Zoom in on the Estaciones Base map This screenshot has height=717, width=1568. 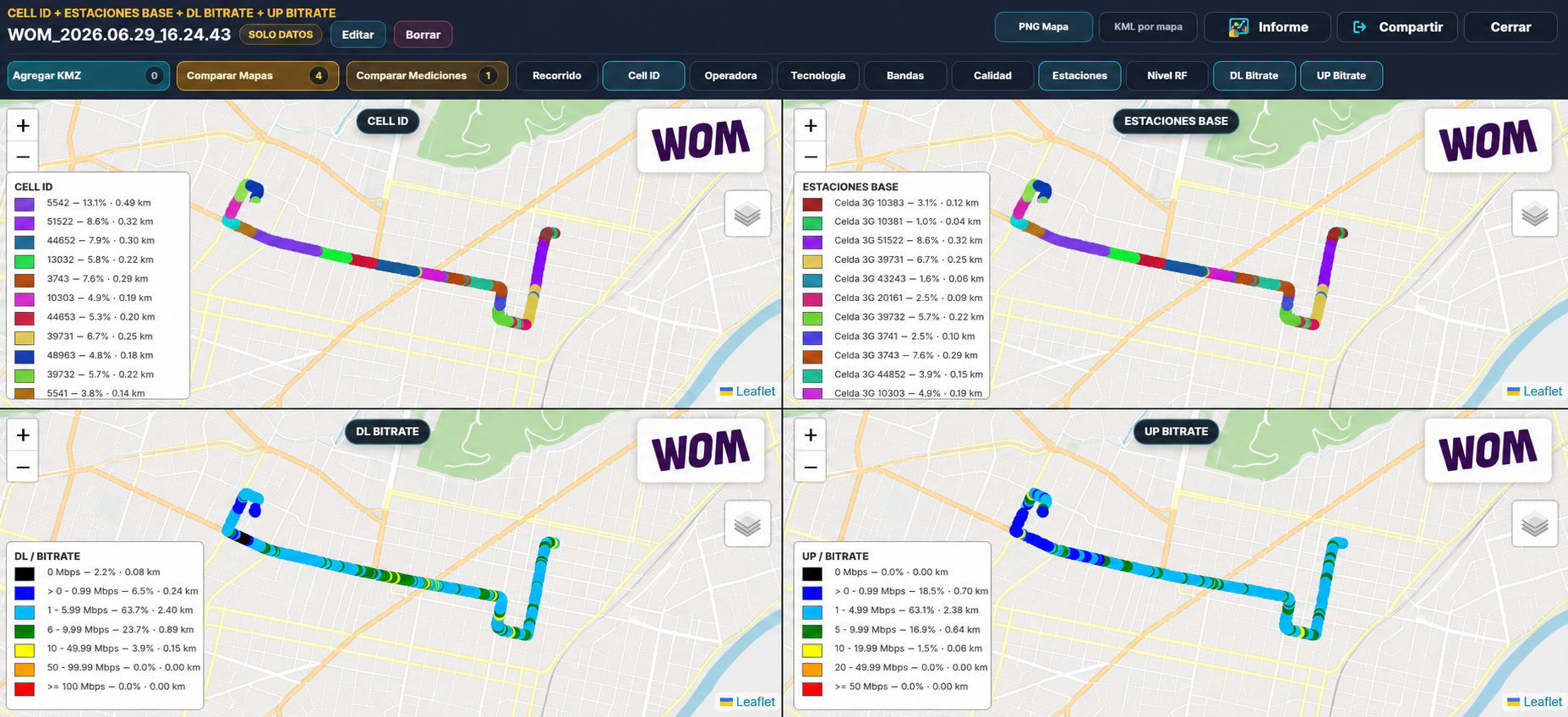pos(811,125)
